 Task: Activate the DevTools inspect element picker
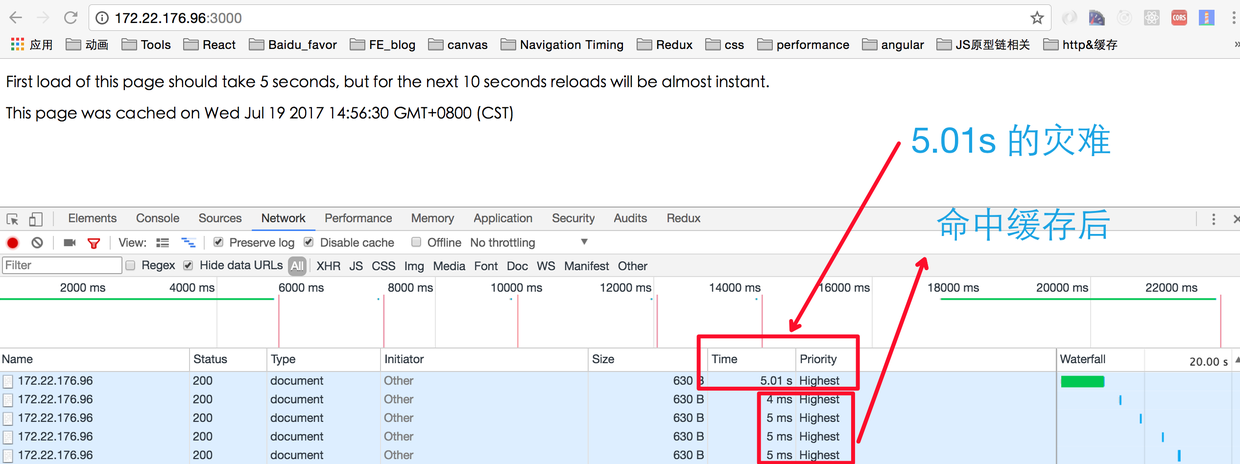click(13, 219)
